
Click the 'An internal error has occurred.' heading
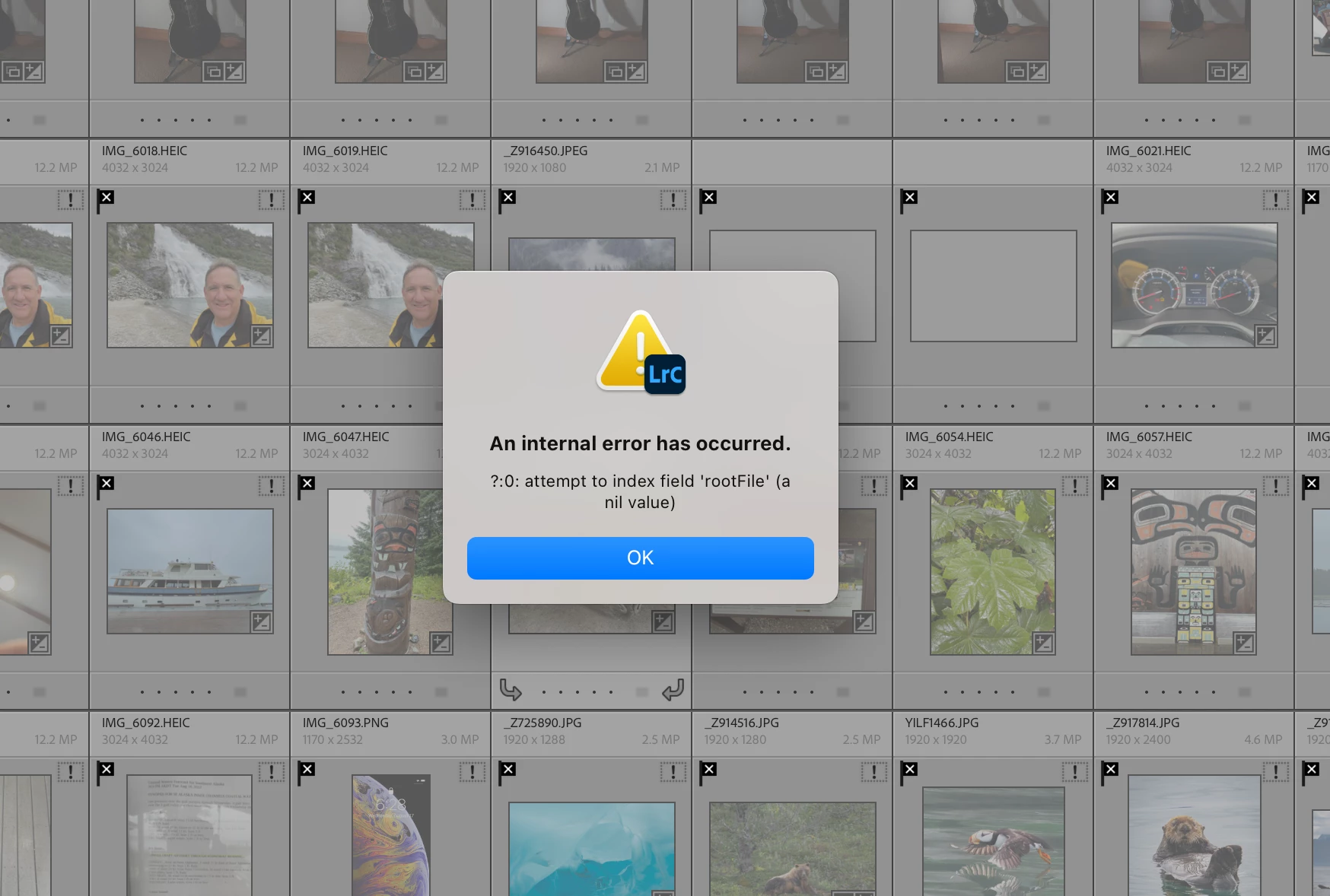(640, 443)
